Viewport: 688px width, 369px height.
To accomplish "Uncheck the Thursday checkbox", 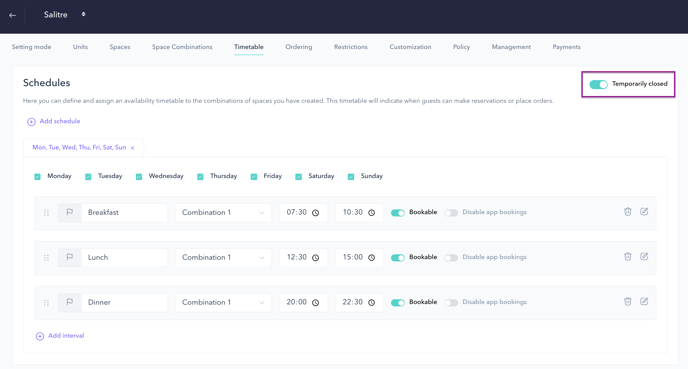I will (x=200, y=176).
